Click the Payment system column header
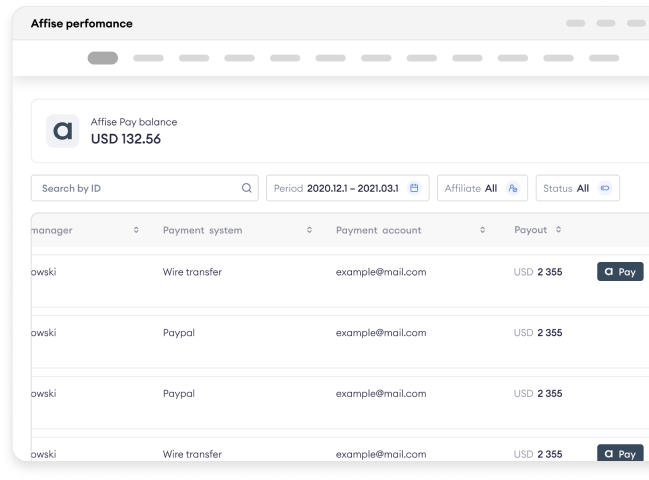 point(202,230)
